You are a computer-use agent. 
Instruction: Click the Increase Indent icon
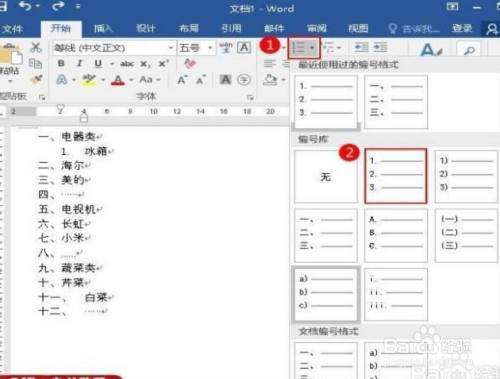(x=381, y=47)
